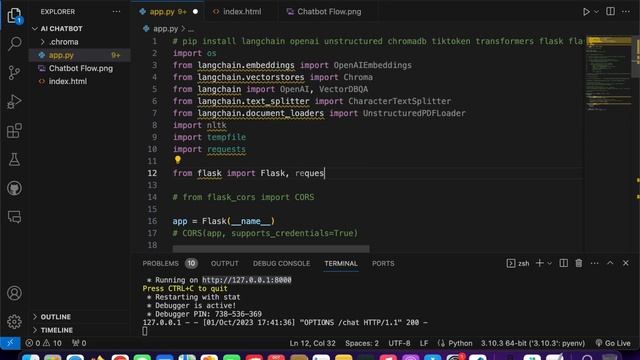Open the Testing flask icon
Image resolution: width=640 pixels, height=360 pixels.
[x=14, y=160]
